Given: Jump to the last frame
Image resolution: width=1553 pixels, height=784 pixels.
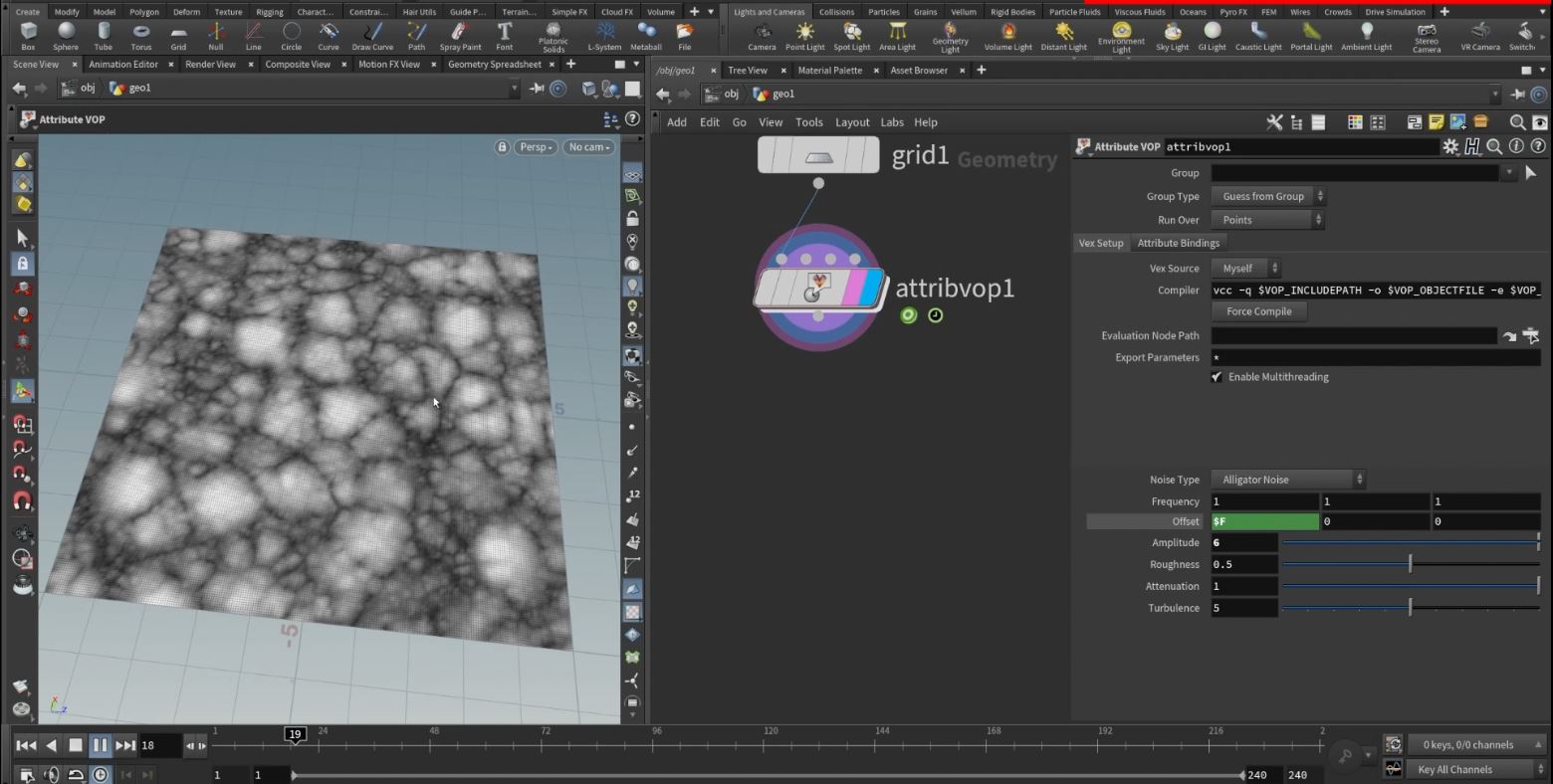Looking at the screenshot, I should point(125,745).
